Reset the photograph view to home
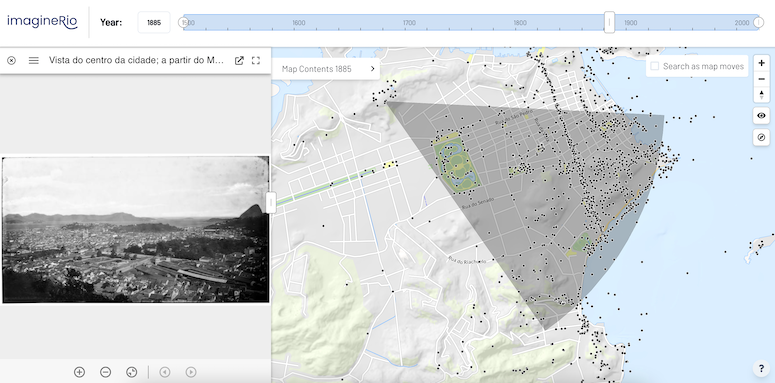The image size is (775, 383). [131, 372]
